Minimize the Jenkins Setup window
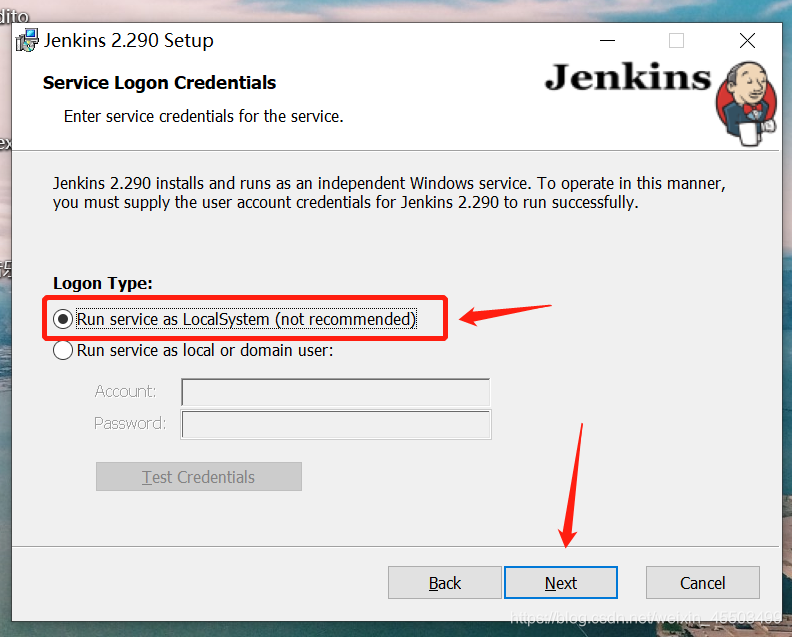The height and width of the screenshot is (637, 792). (x=607, y=40)
